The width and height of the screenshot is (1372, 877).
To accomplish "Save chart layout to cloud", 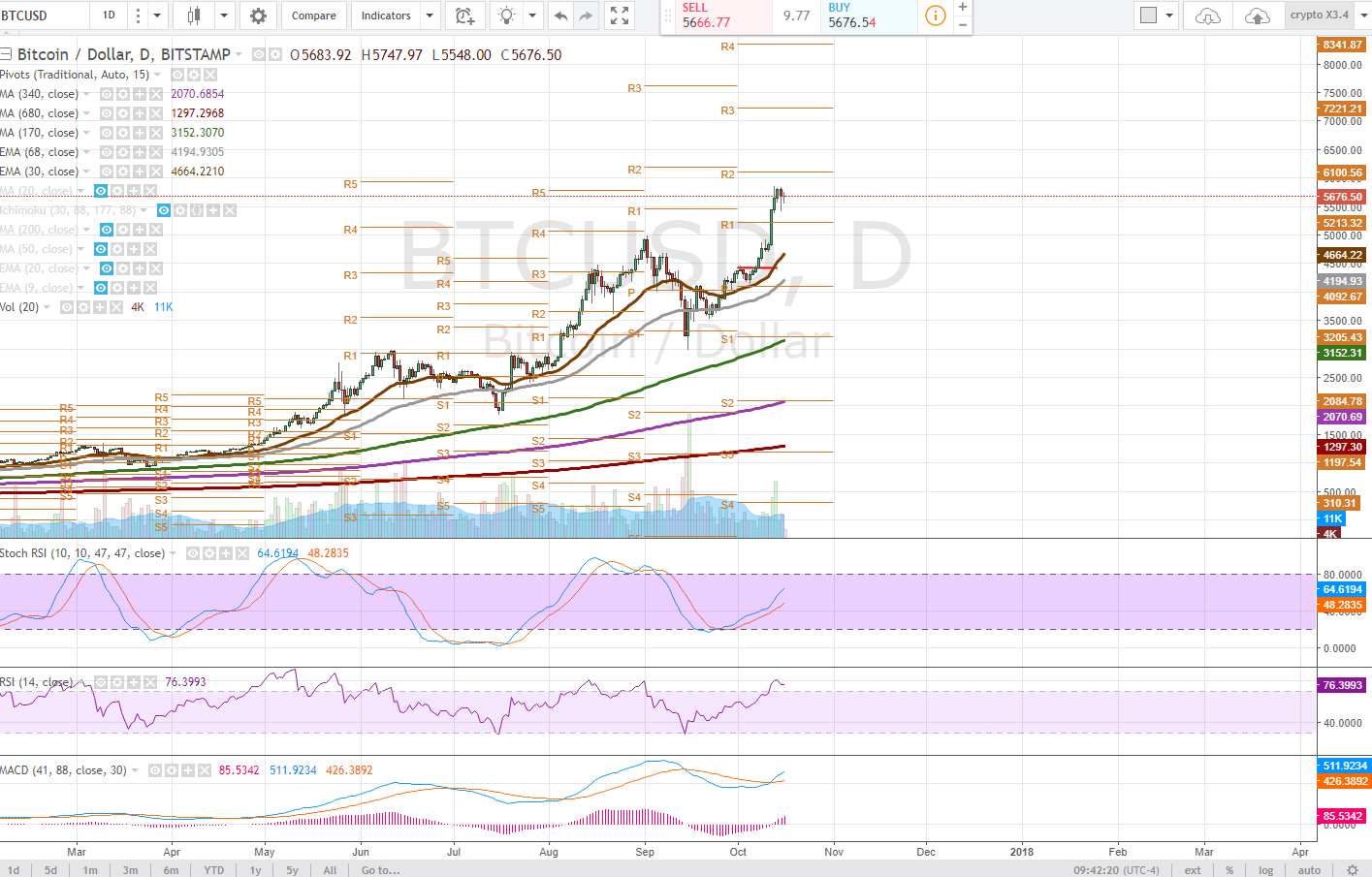I will [1257, 16].
